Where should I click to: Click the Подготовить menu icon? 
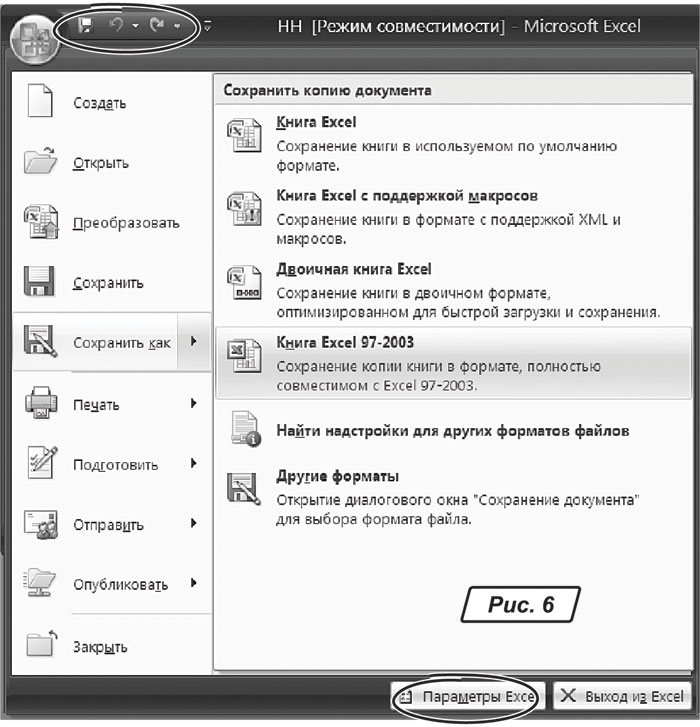tap(40, 465)
